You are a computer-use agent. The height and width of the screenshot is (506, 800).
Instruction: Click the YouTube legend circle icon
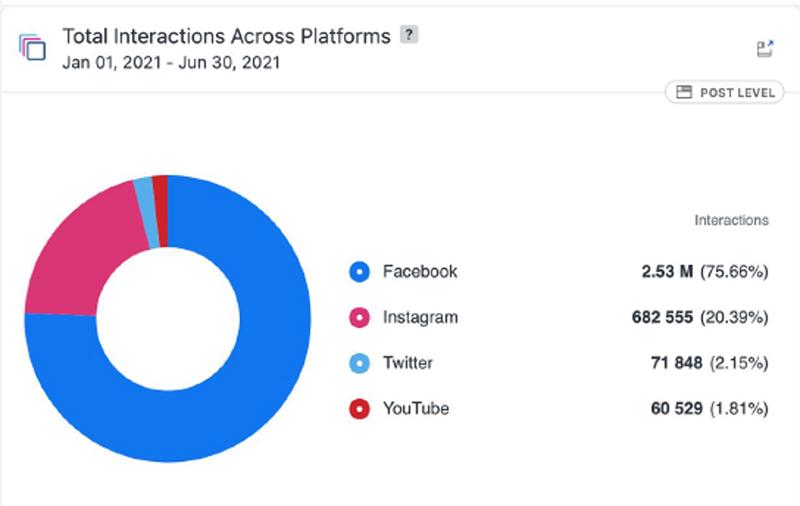click(x=359, y=409)
